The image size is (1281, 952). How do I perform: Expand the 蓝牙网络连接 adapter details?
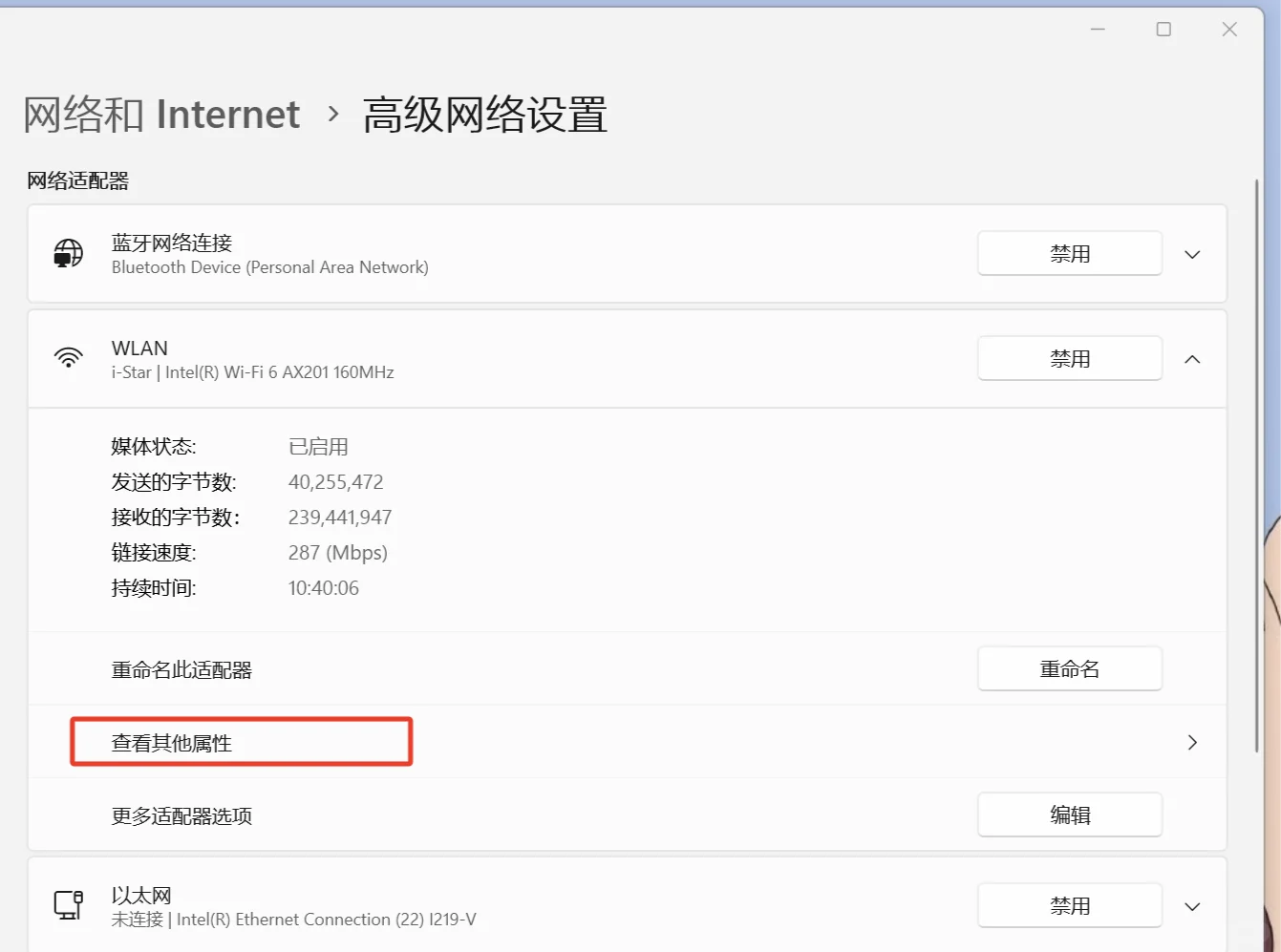point(1191,254)
